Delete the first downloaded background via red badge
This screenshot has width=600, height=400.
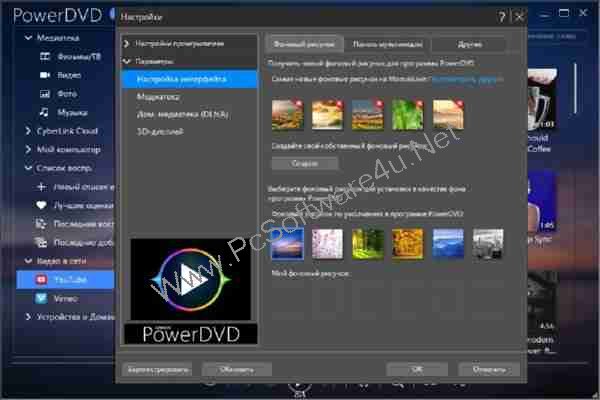pos(298,103)
